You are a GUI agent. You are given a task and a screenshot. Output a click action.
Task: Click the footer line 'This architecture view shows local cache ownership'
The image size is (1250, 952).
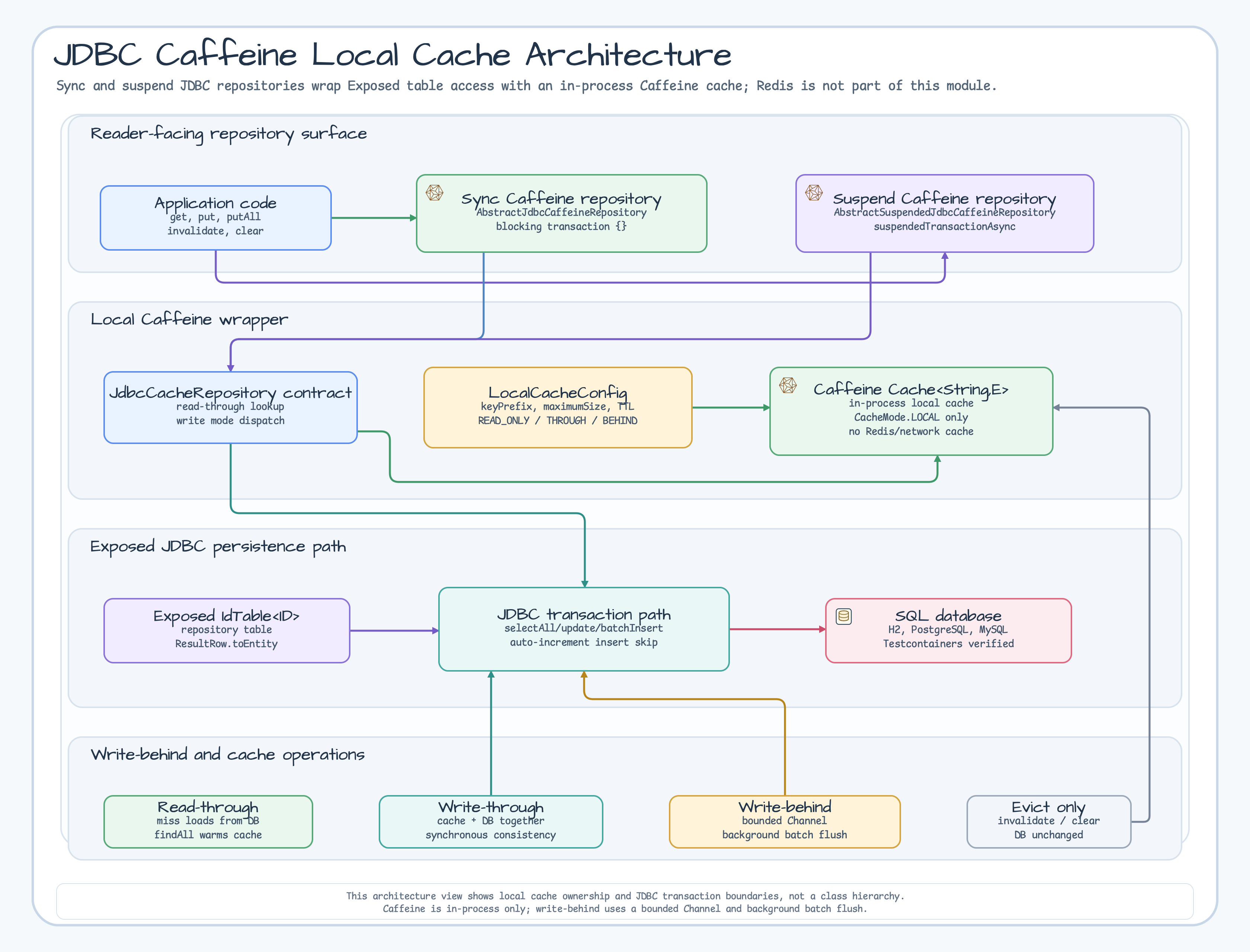(x=625, y=897)
